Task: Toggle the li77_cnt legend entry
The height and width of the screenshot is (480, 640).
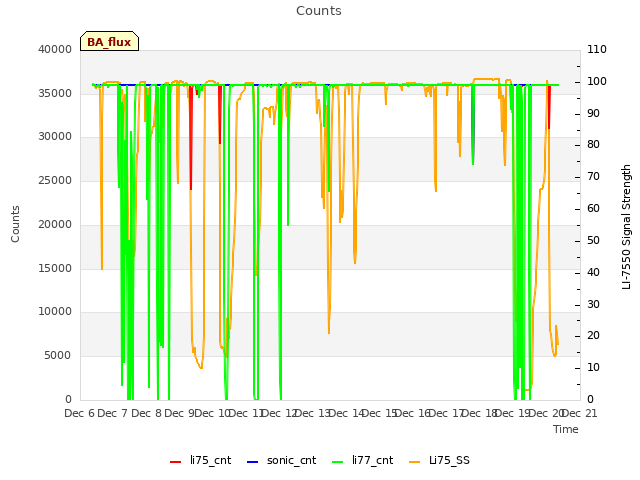Action: 362,460
